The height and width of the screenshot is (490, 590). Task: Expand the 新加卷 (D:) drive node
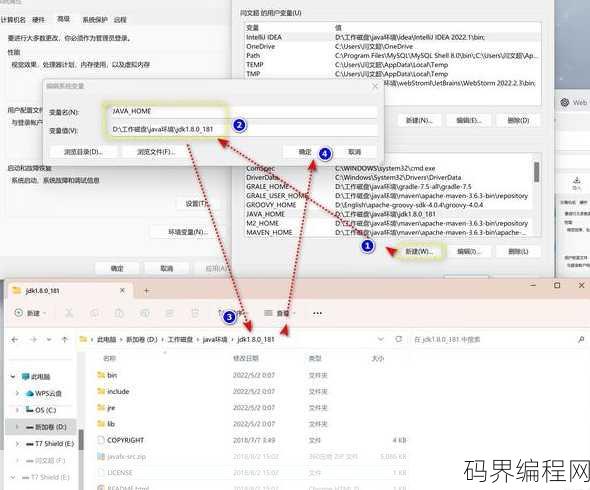click(x=17, y=427)
